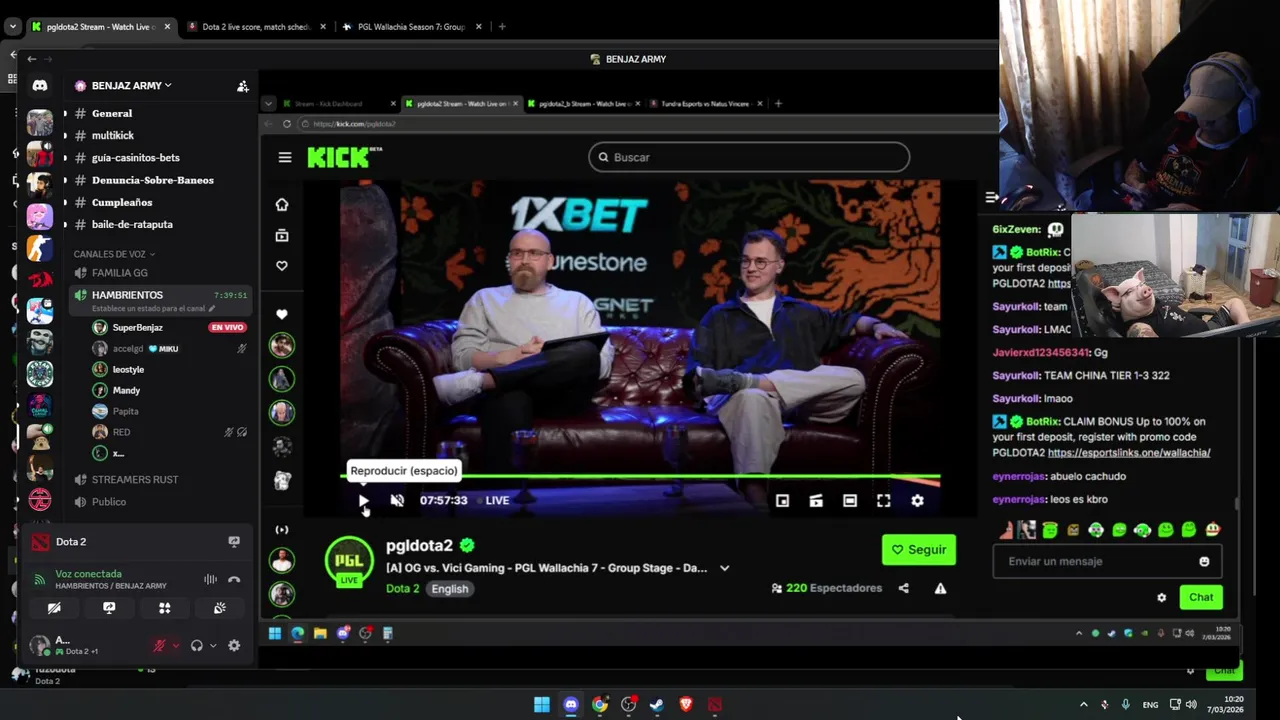Open chat settings gear beside the Chat button
The image size is (1280, 720).
[1161, 597]
